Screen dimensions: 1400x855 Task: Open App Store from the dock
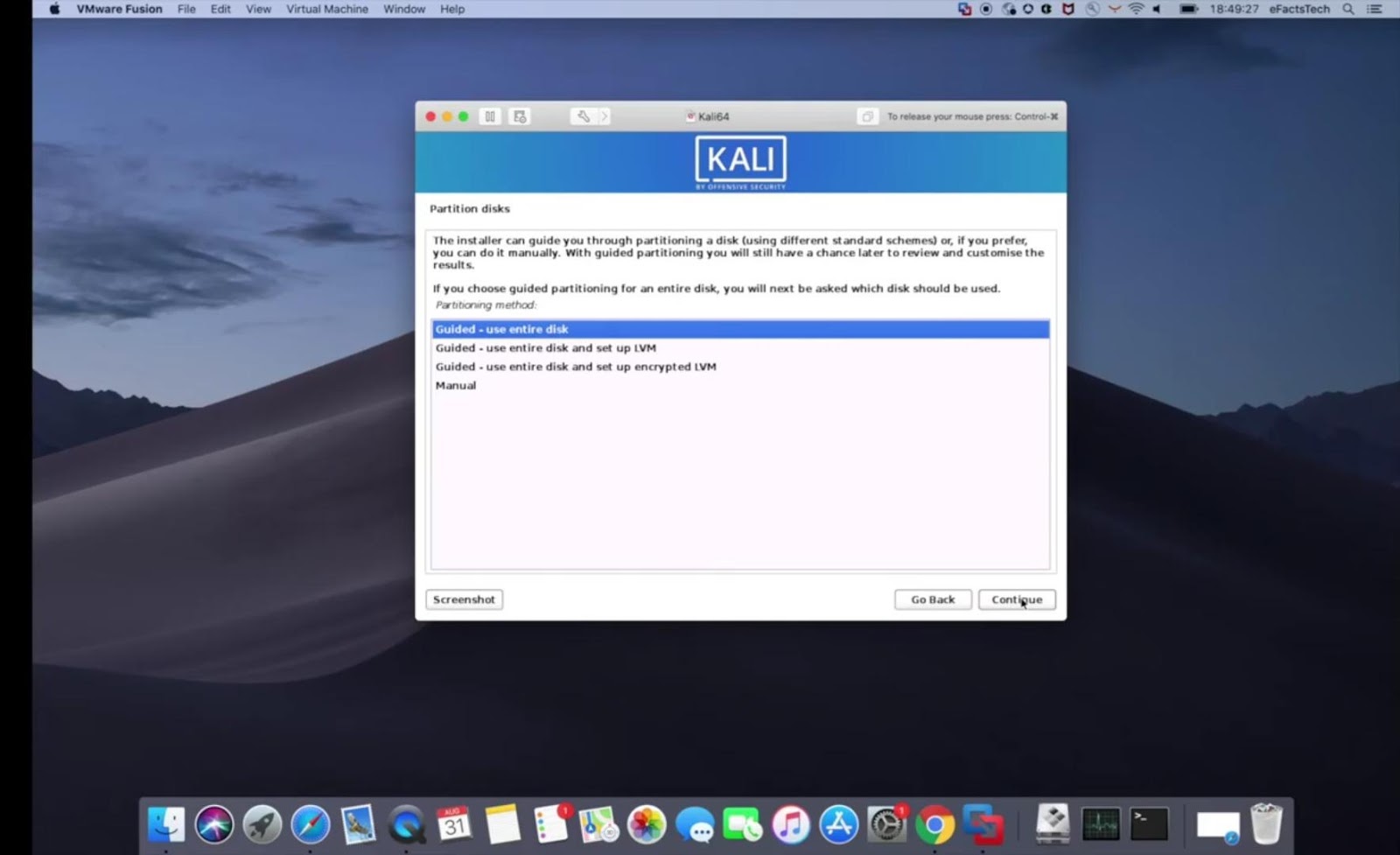pyautogui.click(x=839, y=824)
